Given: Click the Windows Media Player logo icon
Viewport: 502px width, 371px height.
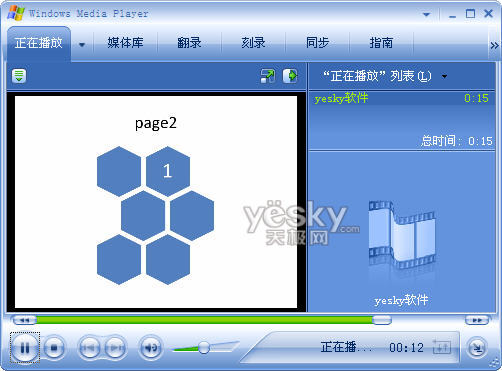Looking at the screenshot, I should 16,13.
